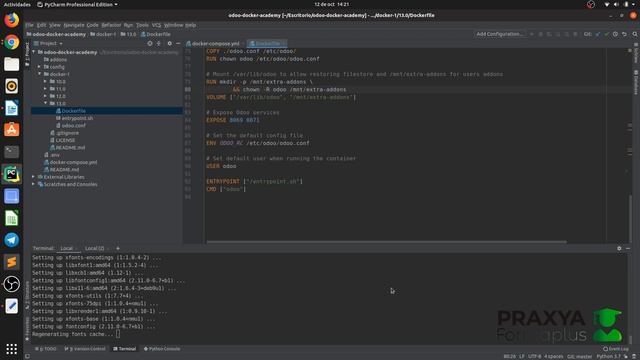Click Python 3.7 interpreter in status bar

[x=608, y=356]
